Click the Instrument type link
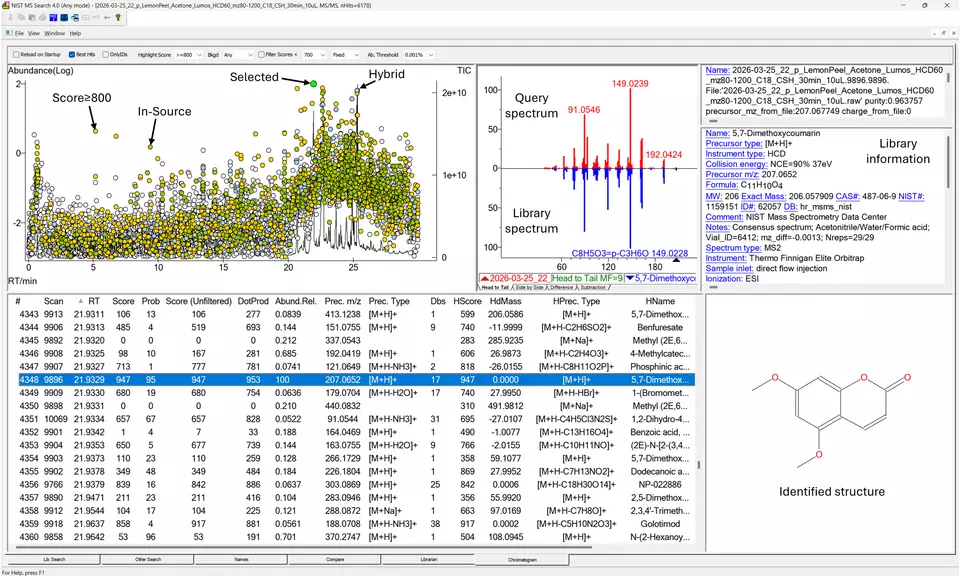The image size is (960, 576). click(735, 154)
